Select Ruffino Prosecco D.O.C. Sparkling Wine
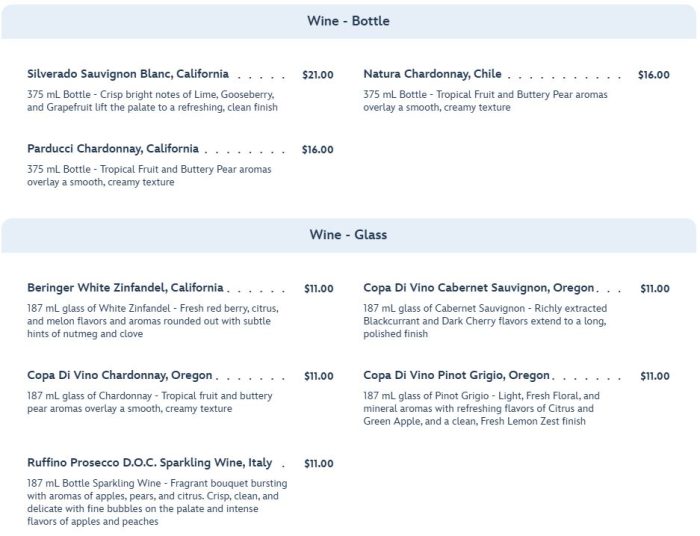The width and height of the screenshot is (700, 536). tap(149, 463)
